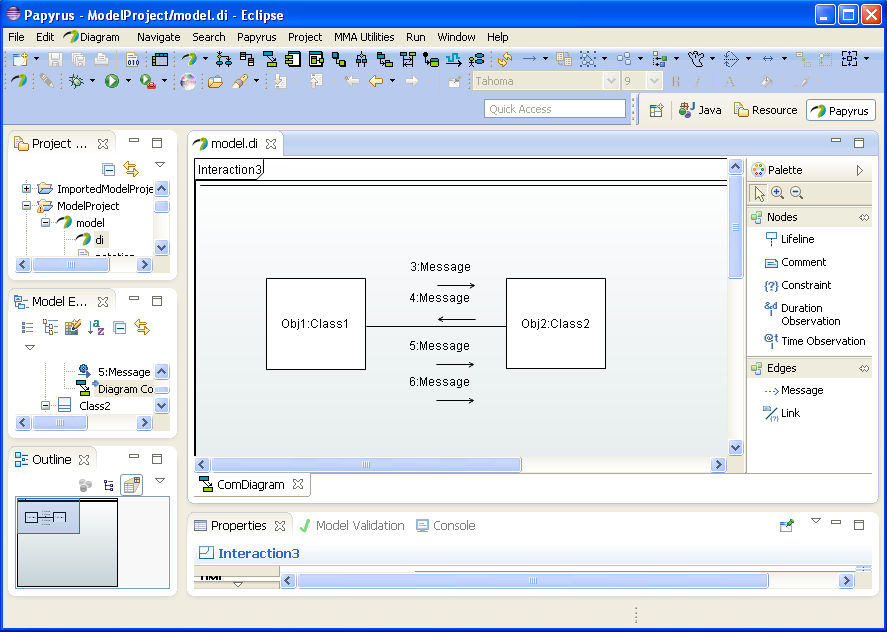Click the open folder toolbar icon
Image resolution: width=887 pixels, height=632 pixels.
[x=215, y=81]
